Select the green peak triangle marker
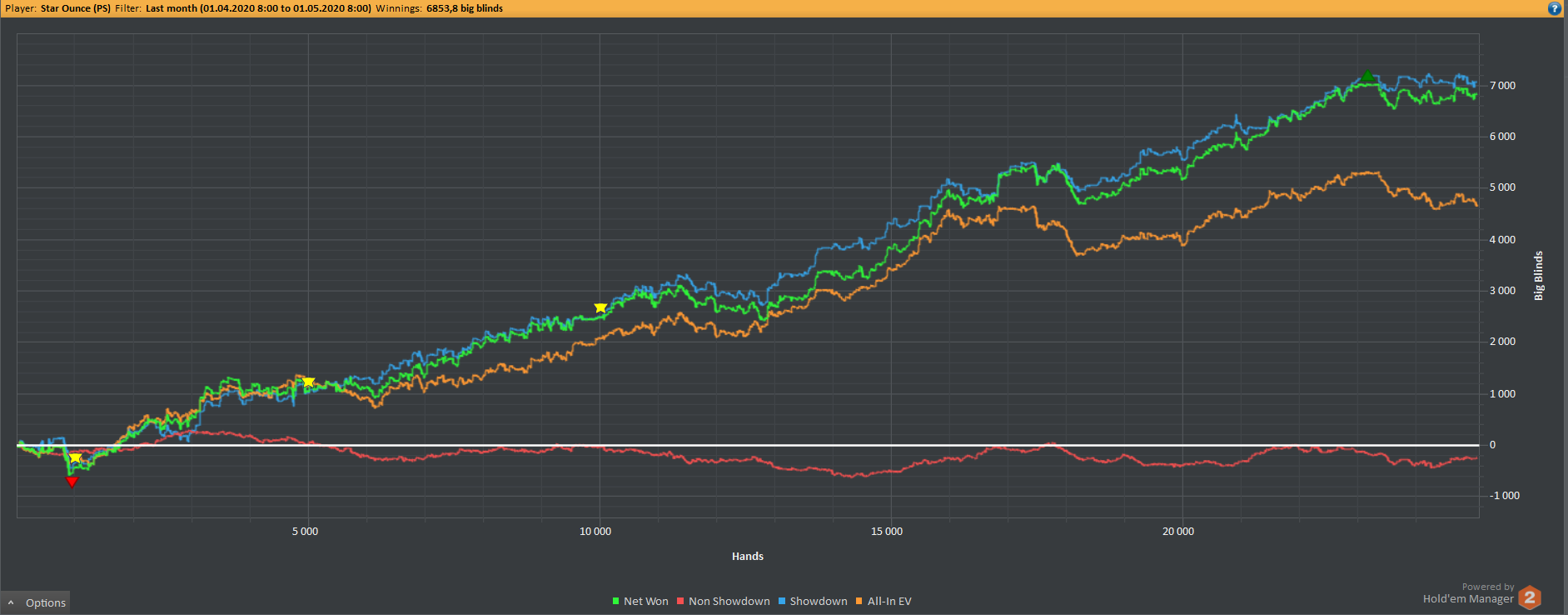Screen dimensions: 1568x615 point(1367,76)
